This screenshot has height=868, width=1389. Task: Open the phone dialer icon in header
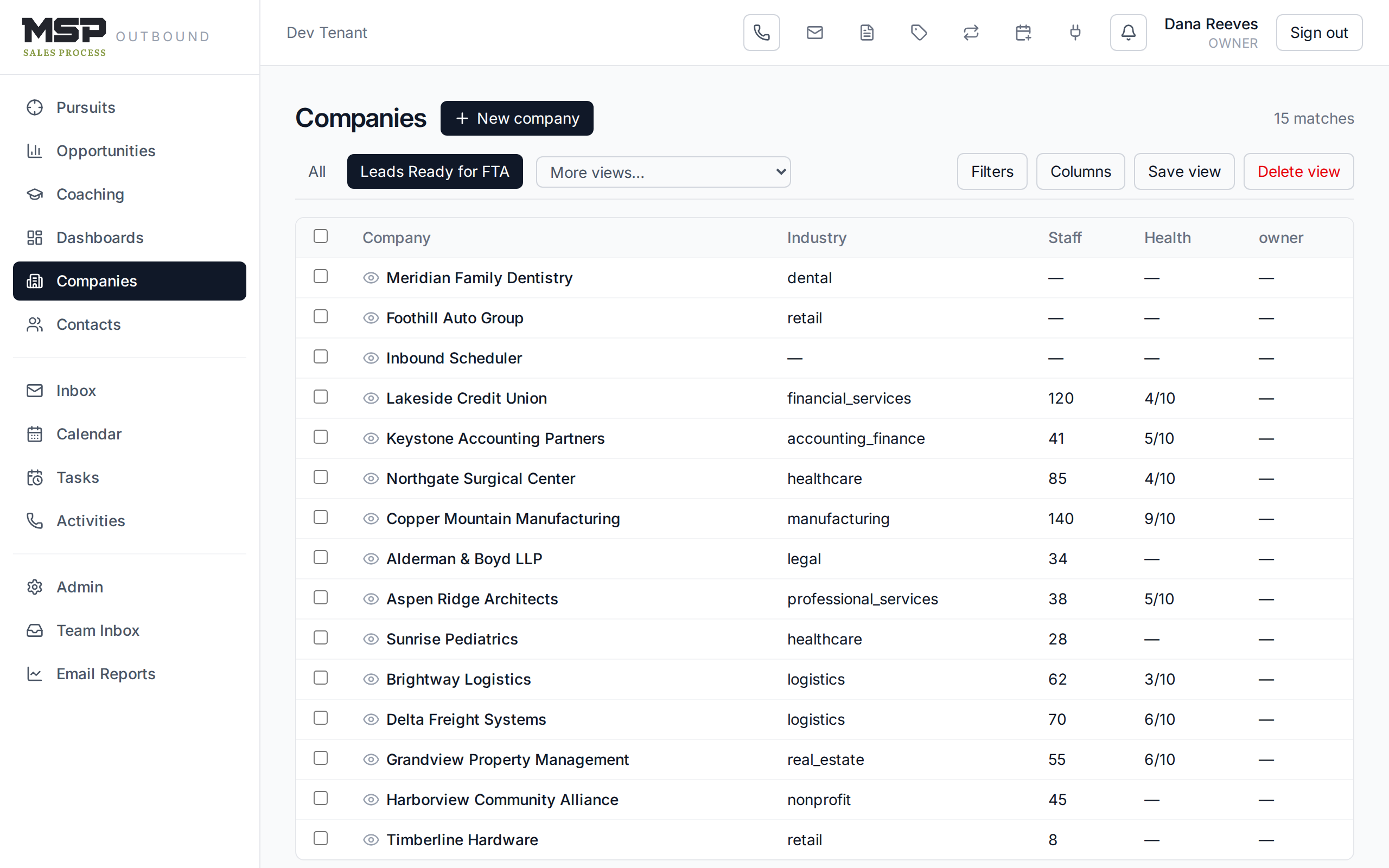762,33
